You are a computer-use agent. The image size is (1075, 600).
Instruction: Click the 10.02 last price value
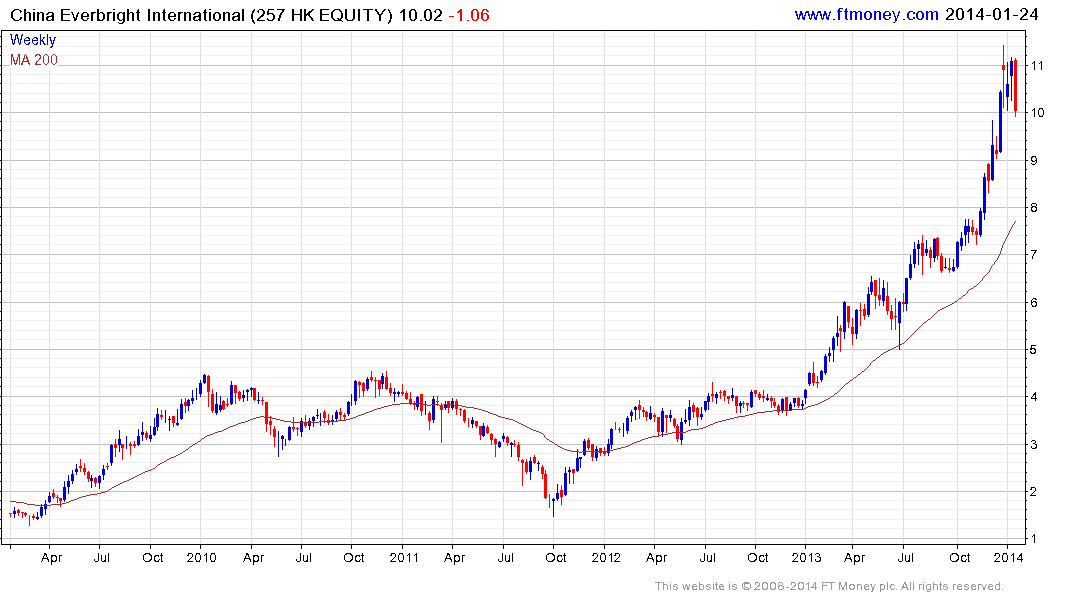[x=421, y=15]
